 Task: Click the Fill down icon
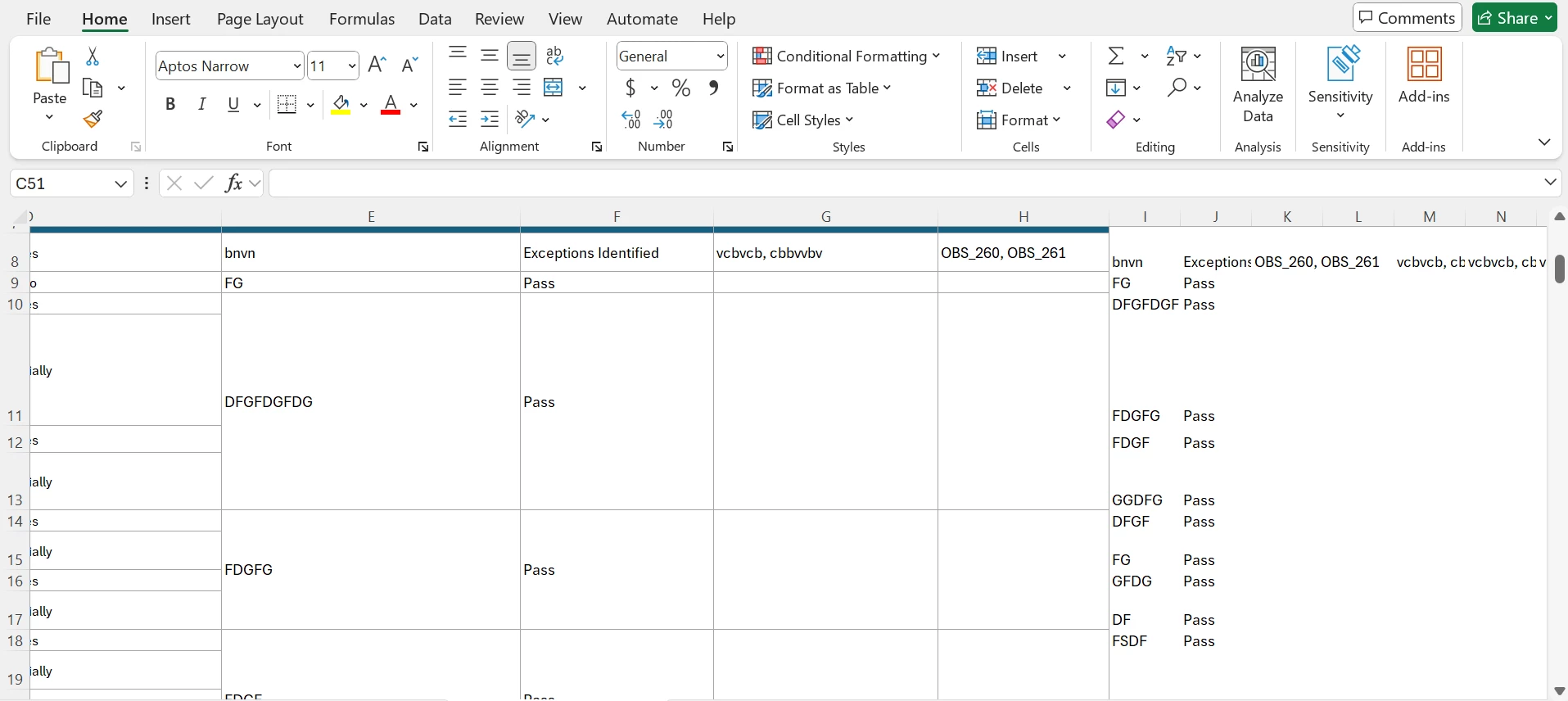tap(1116, 88)
